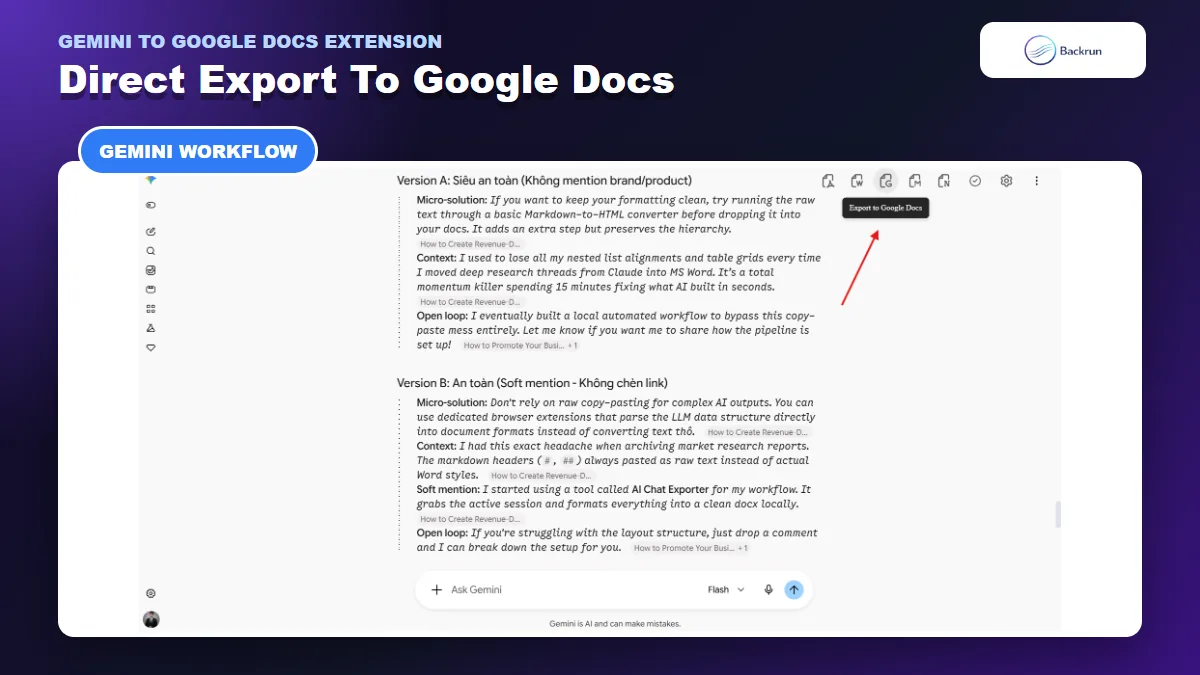Viewport: 1200px width, 675px height.
Task: Click the checklist image icon in sidebar
Action: pyautogui.click(x=151, y=270)
